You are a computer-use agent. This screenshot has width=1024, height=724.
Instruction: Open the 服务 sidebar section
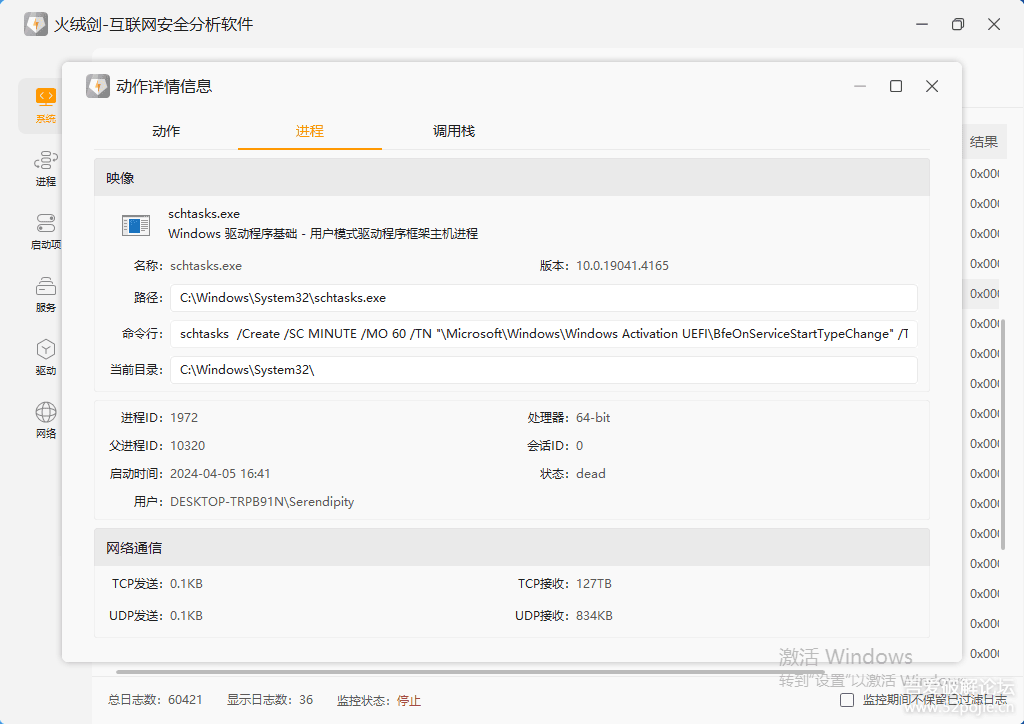point(46,294)
